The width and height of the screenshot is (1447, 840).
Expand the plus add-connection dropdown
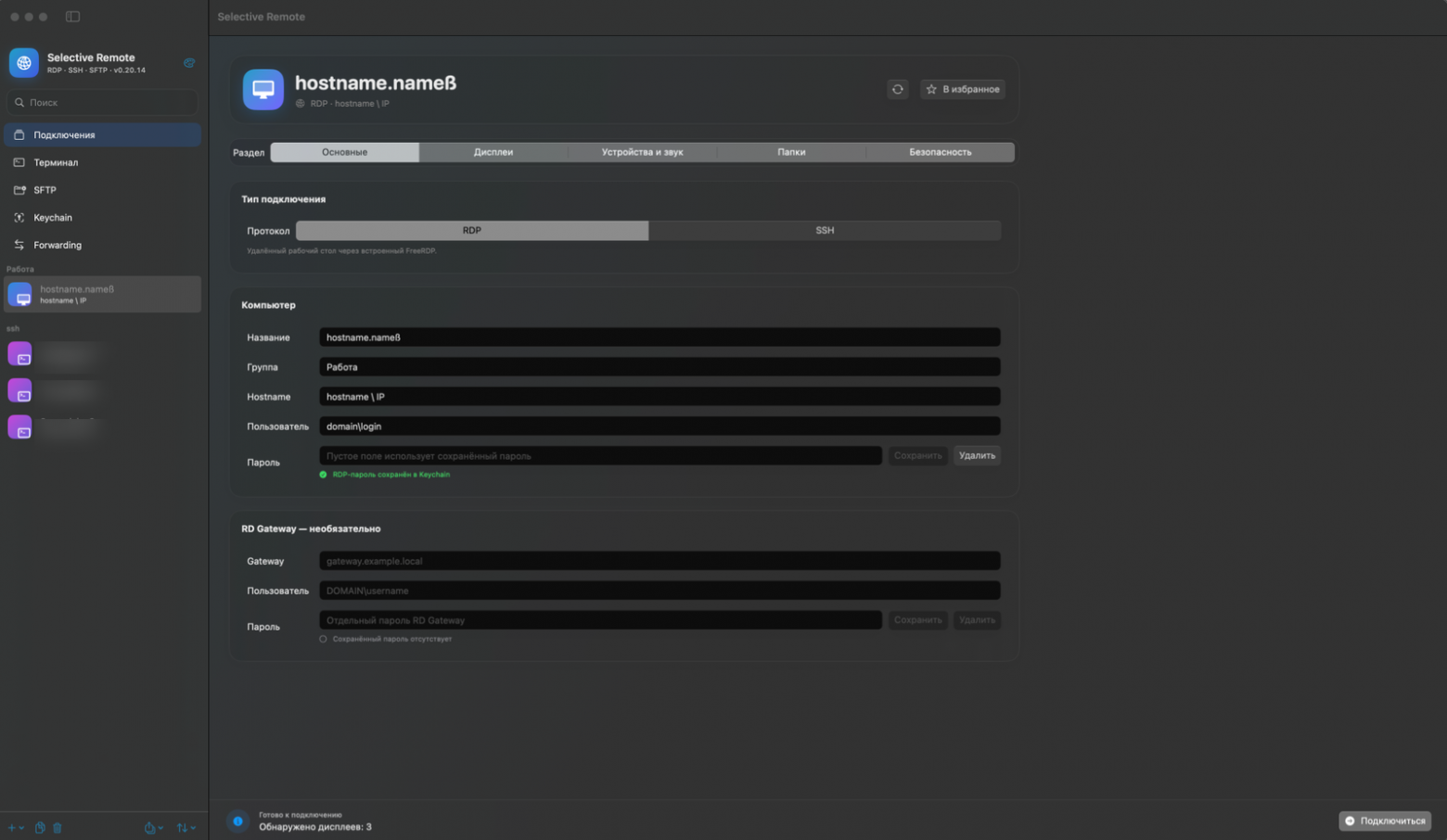point(16,828)
